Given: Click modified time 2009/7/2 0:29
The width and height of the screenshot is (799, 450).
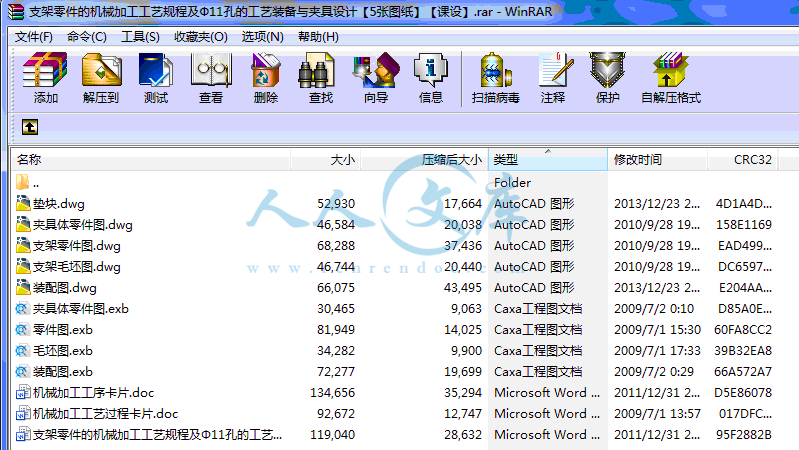Looking at the screenshot, I should point(654,371).
